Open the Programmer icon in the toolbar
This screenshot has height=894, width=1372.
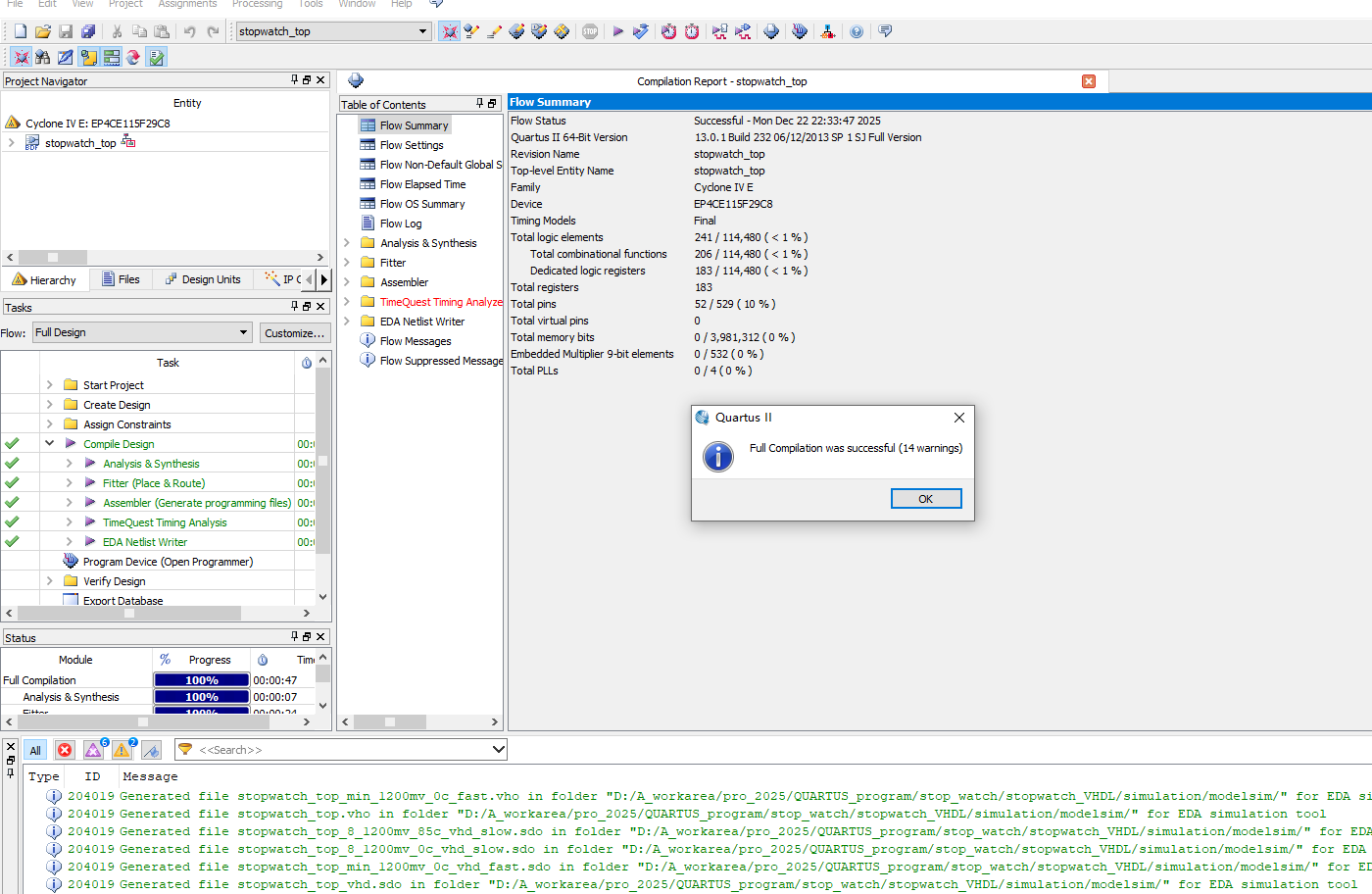click(x=800, y=31)
